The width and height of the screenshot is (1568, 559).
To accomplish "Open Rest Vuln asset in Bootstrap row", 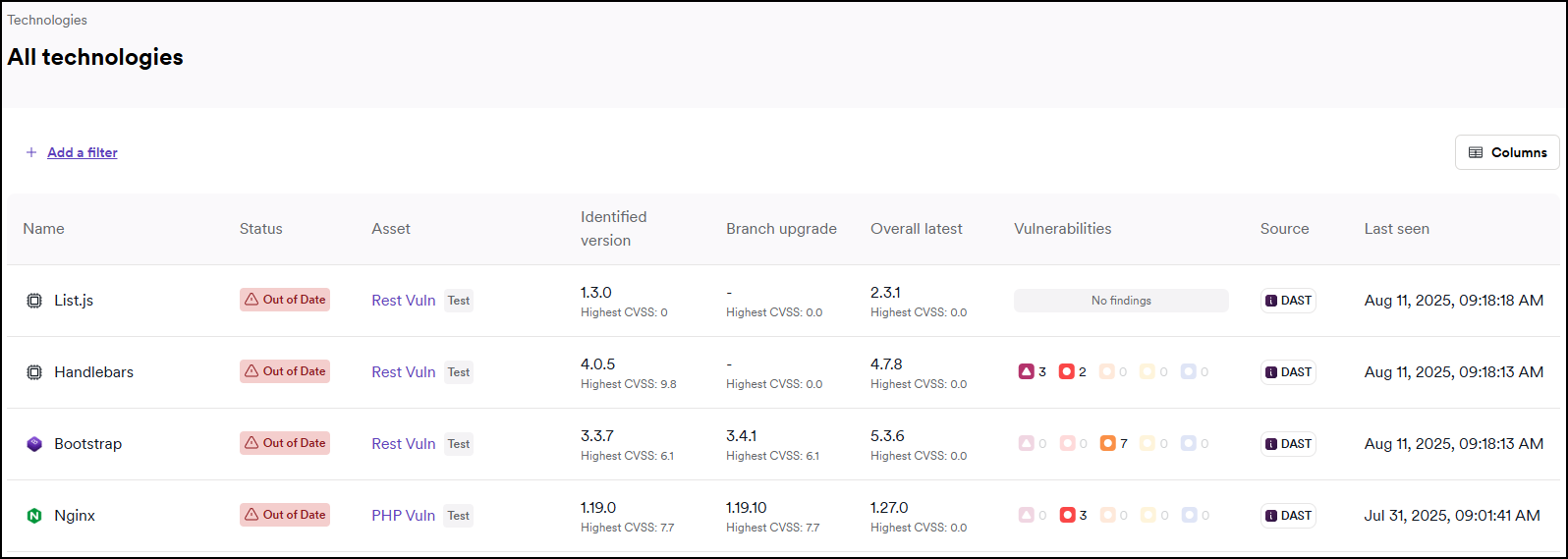I will 403,444.
